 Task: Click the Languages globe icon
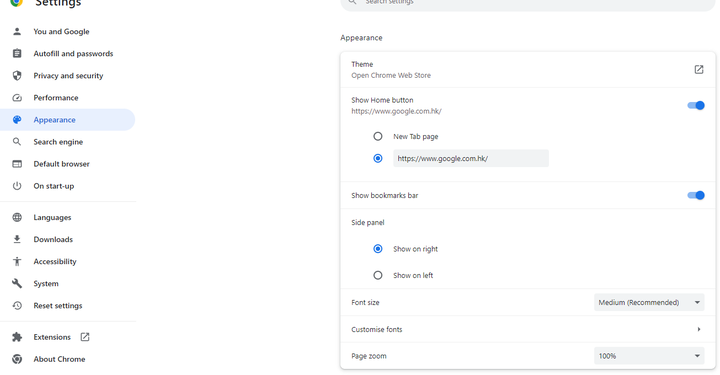coord(17,218)
